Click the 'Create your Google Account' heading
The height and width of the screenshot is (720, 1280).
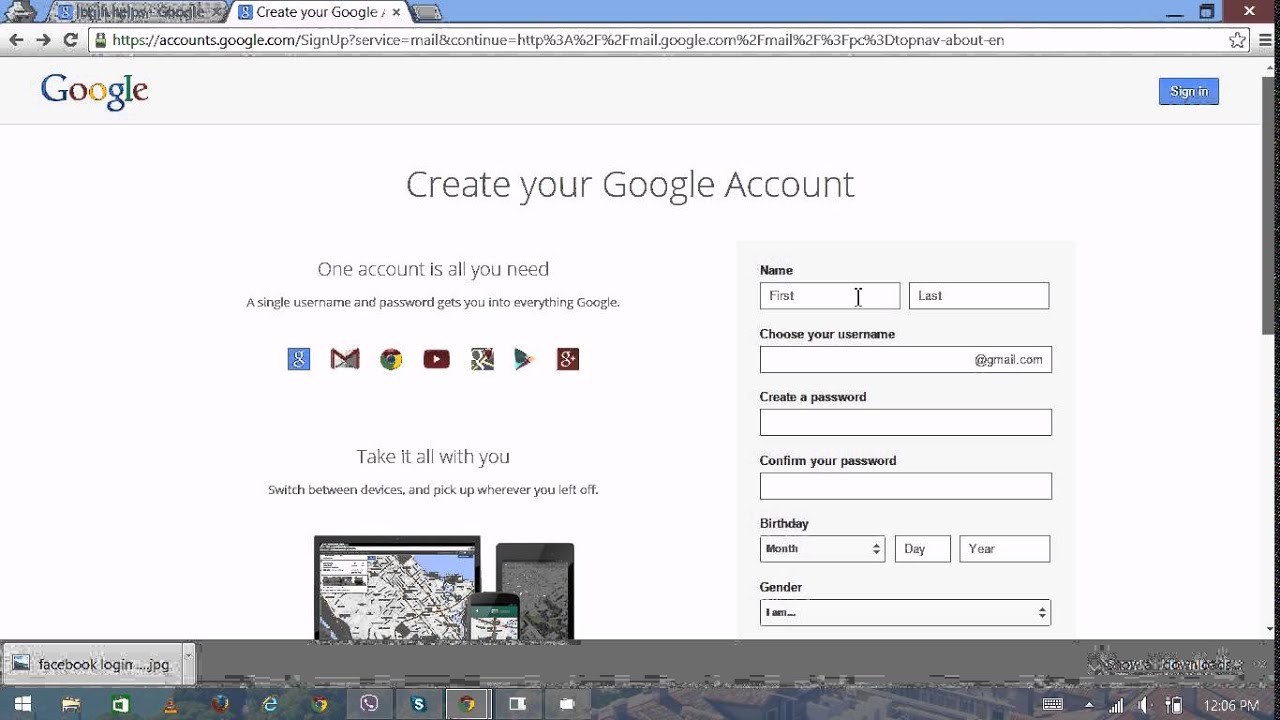coord(630,185)
